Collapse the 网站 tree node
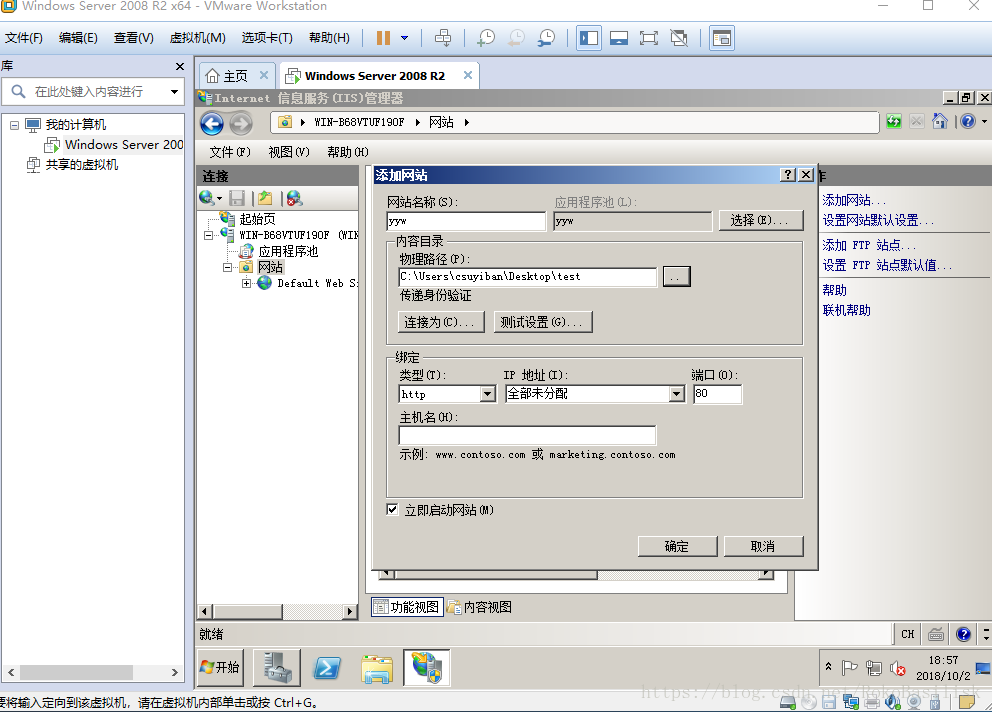Viewport: 992px width, 712px height. point(227,268)
